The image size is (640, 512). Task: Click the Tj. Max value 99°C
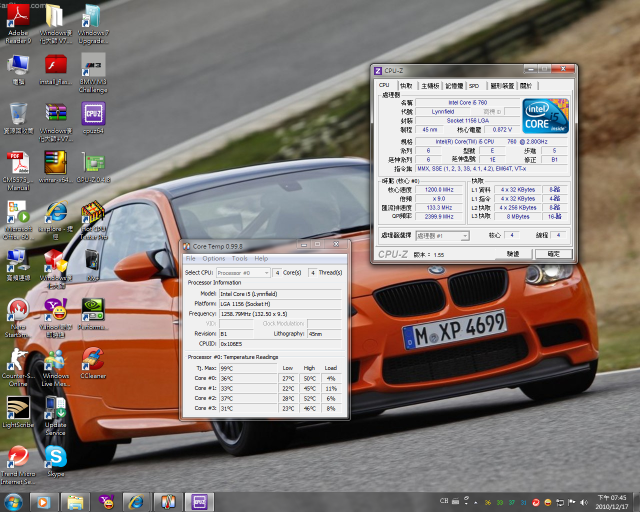pos(248,368)
